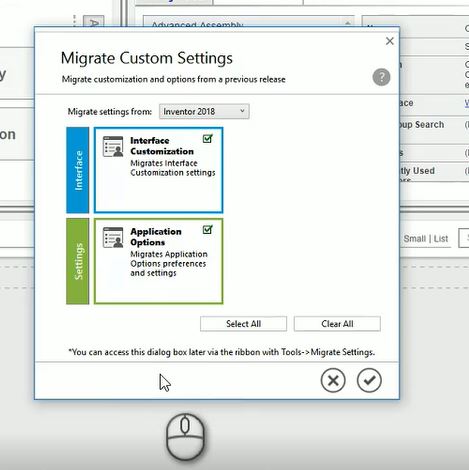The image size is (469, 470).
Task: Click the List view link in background window
Action: point(441,239)
